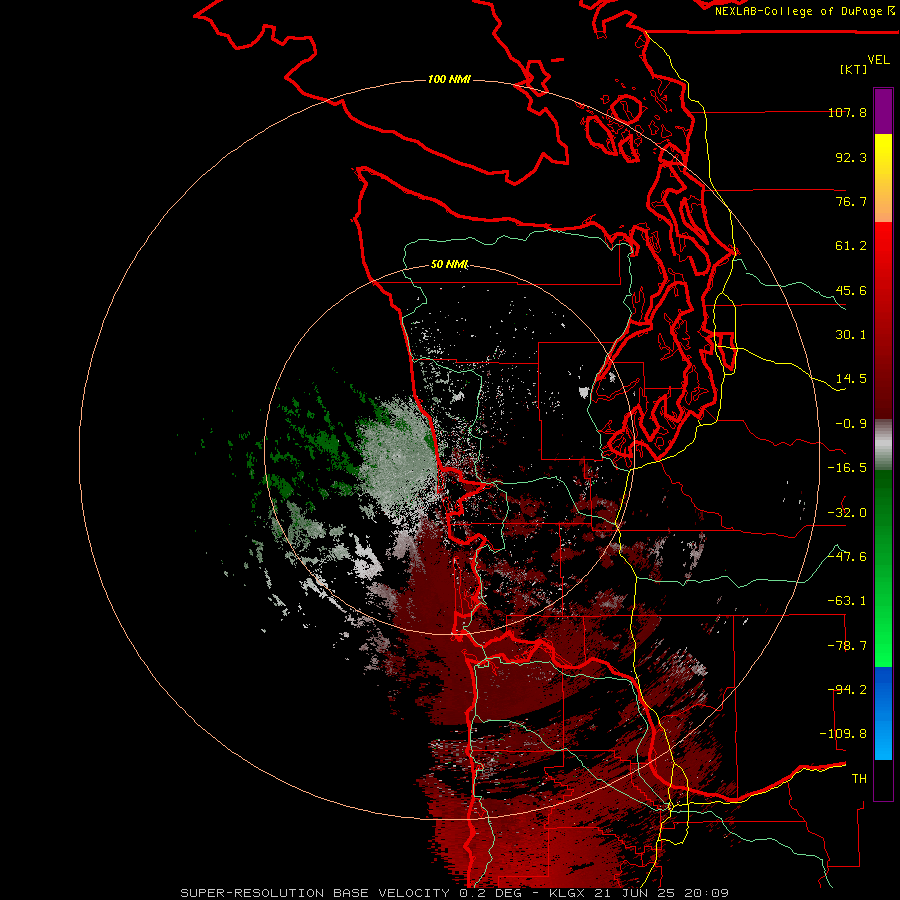Screen dimensions: 900x900
Task: Select the 14.5 scale value
Action: [x=851, y=379]
